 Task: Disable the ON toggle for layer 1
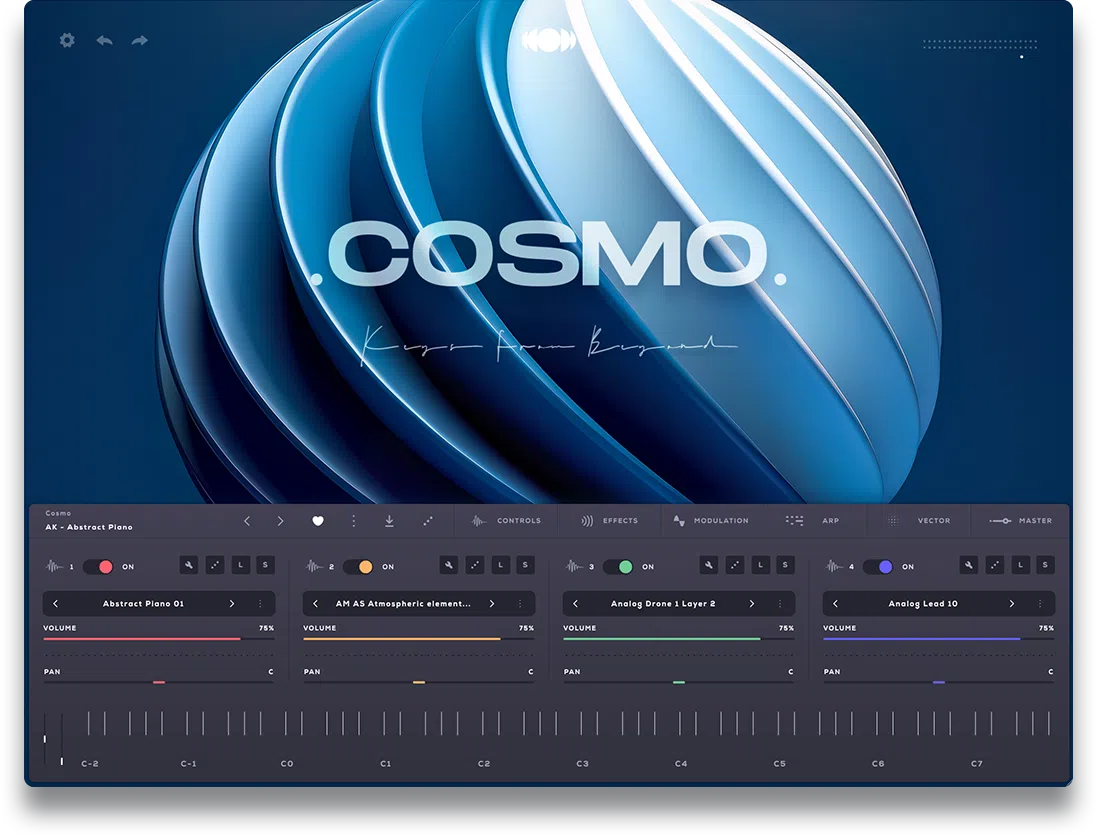click(100, 565)
